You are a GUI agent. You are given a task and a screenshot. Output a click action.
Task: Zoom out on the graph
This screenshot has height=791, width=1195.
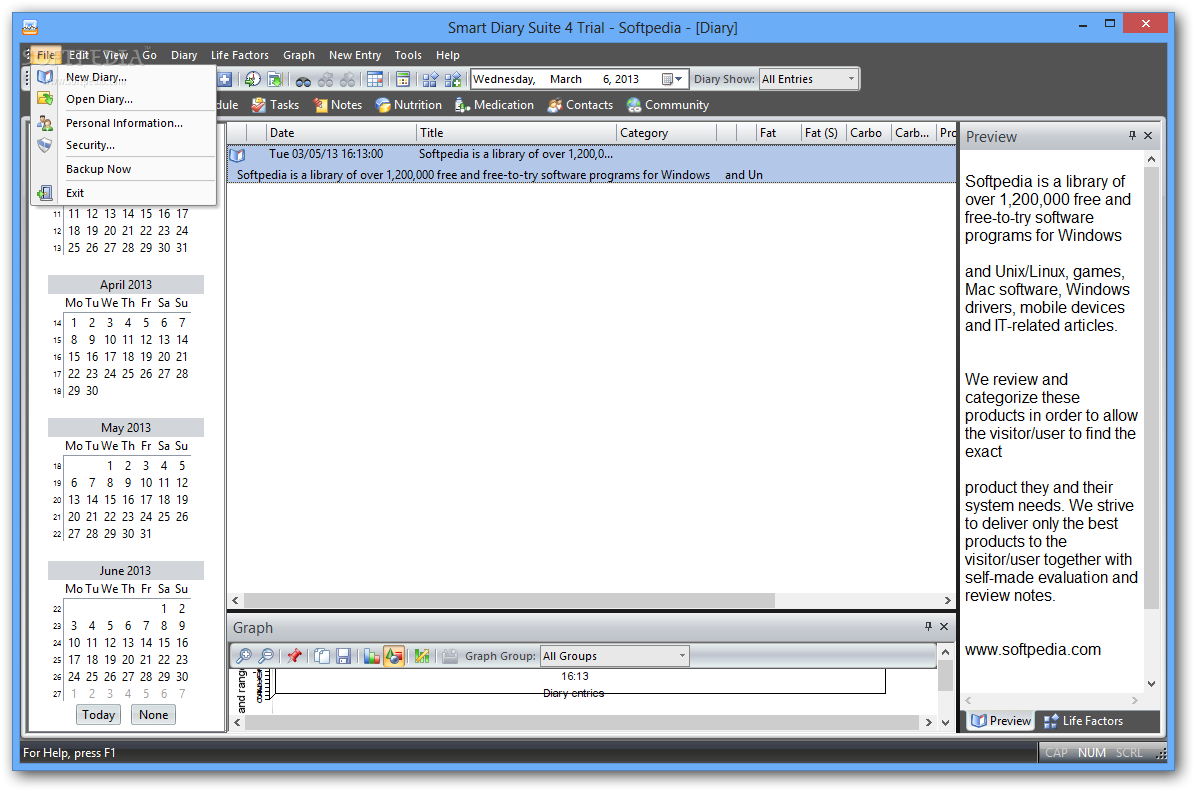(x=266, y=655)
